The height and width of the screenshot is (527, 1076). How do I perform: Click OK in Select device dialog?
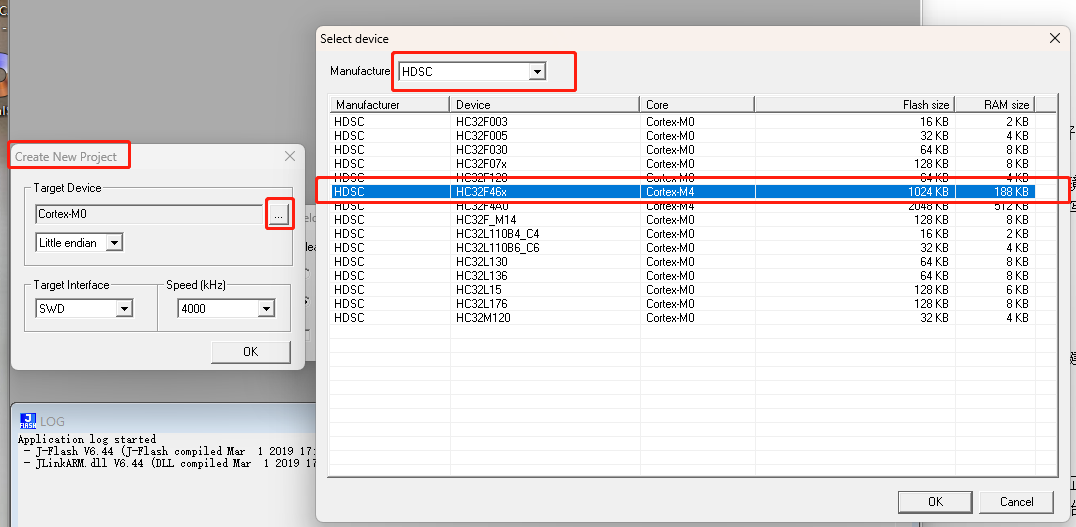coord(935,502)
